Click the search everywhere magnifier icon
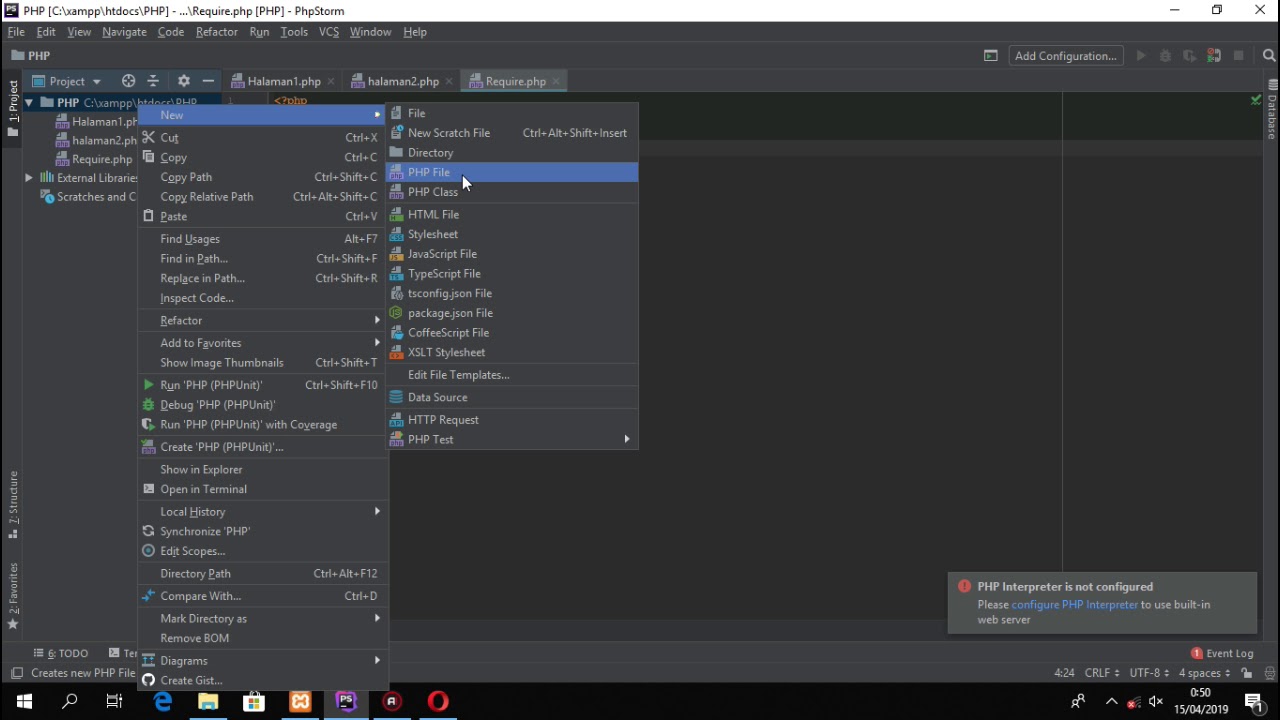 point(1269,56)
